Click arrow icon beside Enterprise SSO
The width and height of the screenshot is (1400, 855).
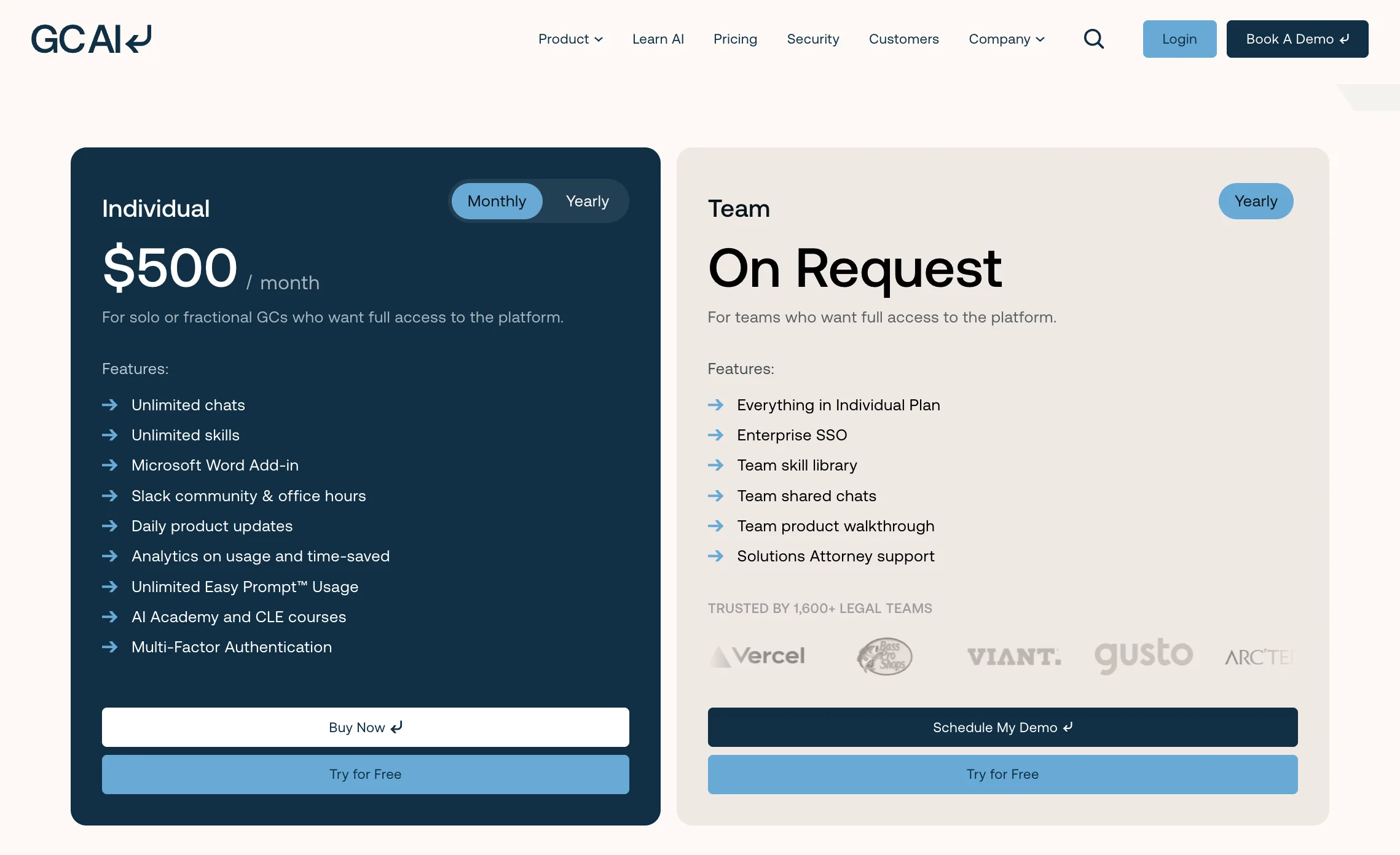(x=715, y=435)
